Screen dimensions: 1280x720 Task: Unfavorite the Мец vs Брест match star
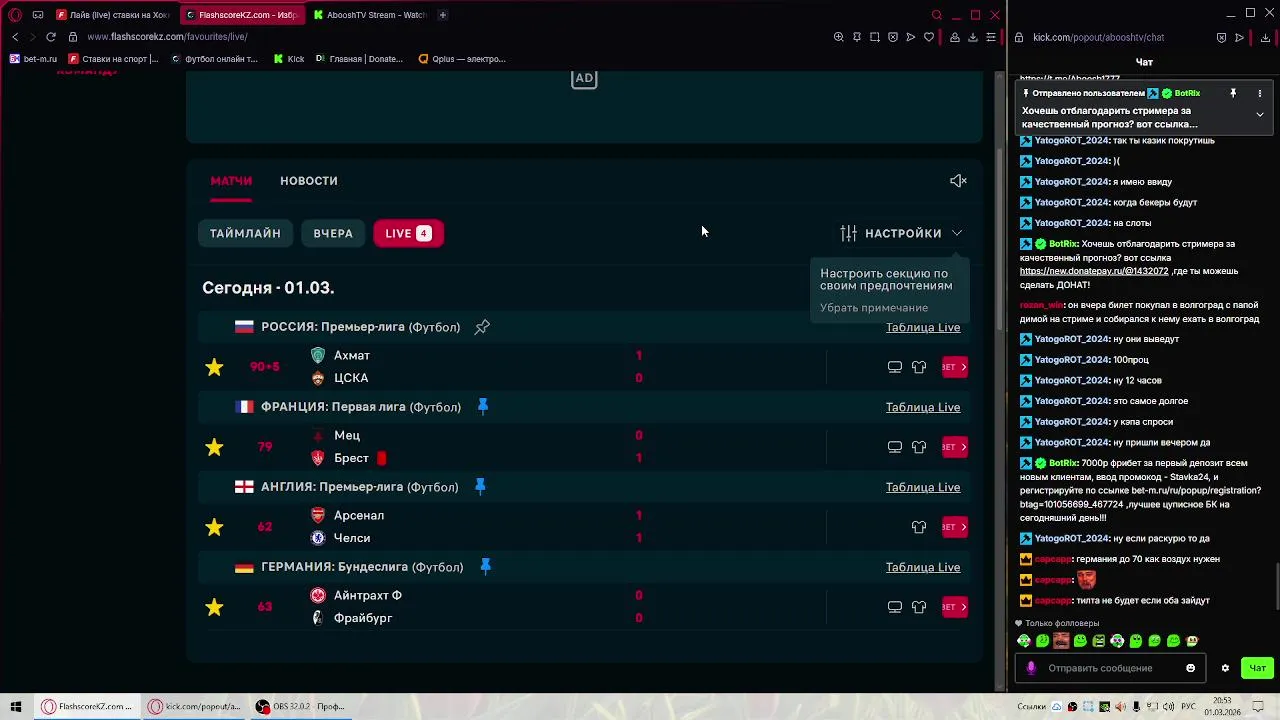pyautogui.click(x=214, y=447)
